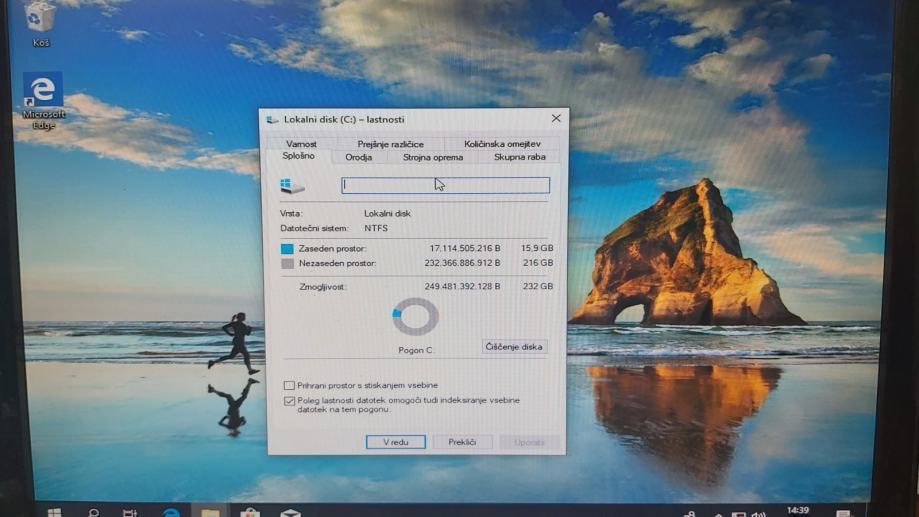Select the Strojna oprema tab
Image resolution: width=919 pixels, height=517 pixels.
pos(432,157)
